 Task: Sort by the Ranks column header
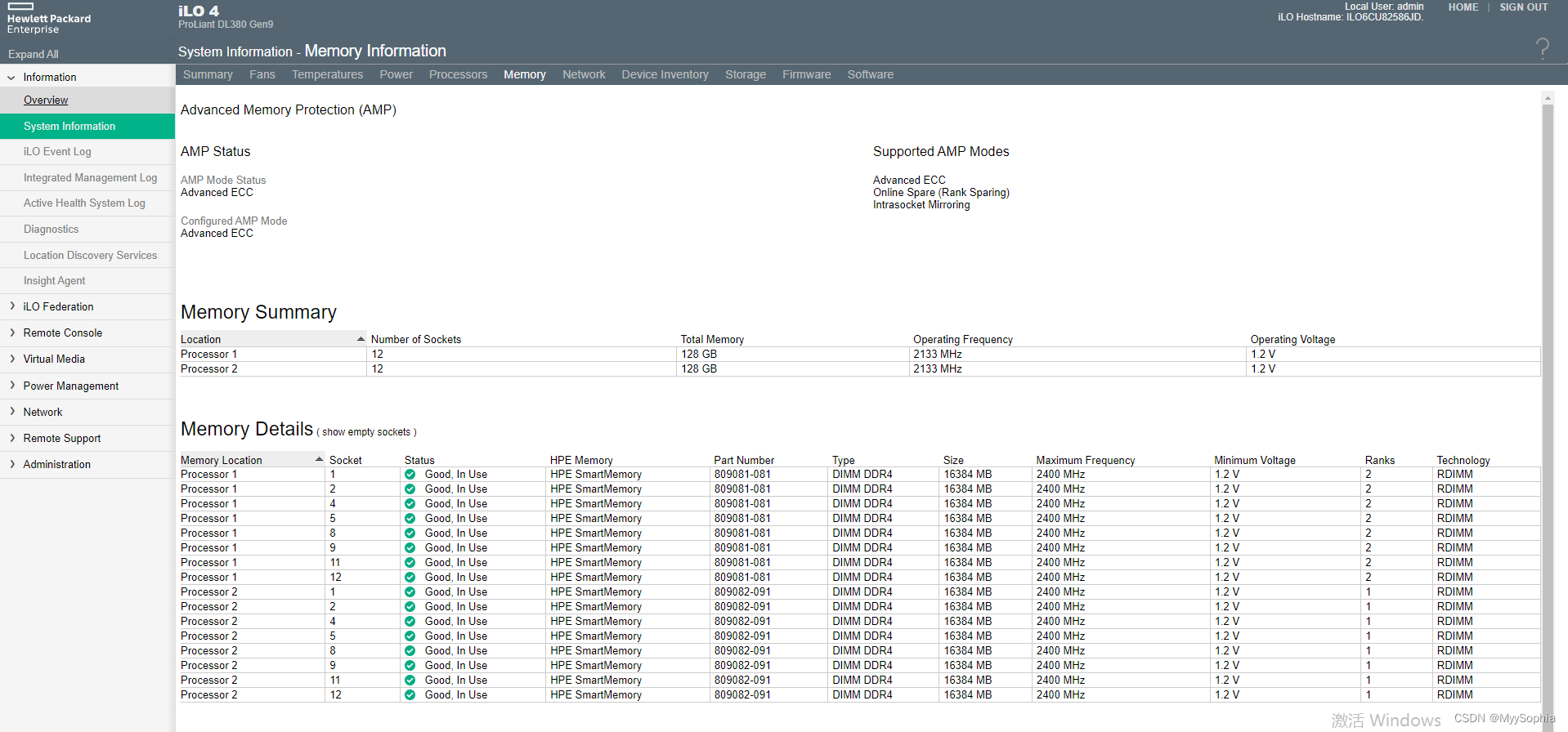pyautogui.click(x=1380, y=460)
